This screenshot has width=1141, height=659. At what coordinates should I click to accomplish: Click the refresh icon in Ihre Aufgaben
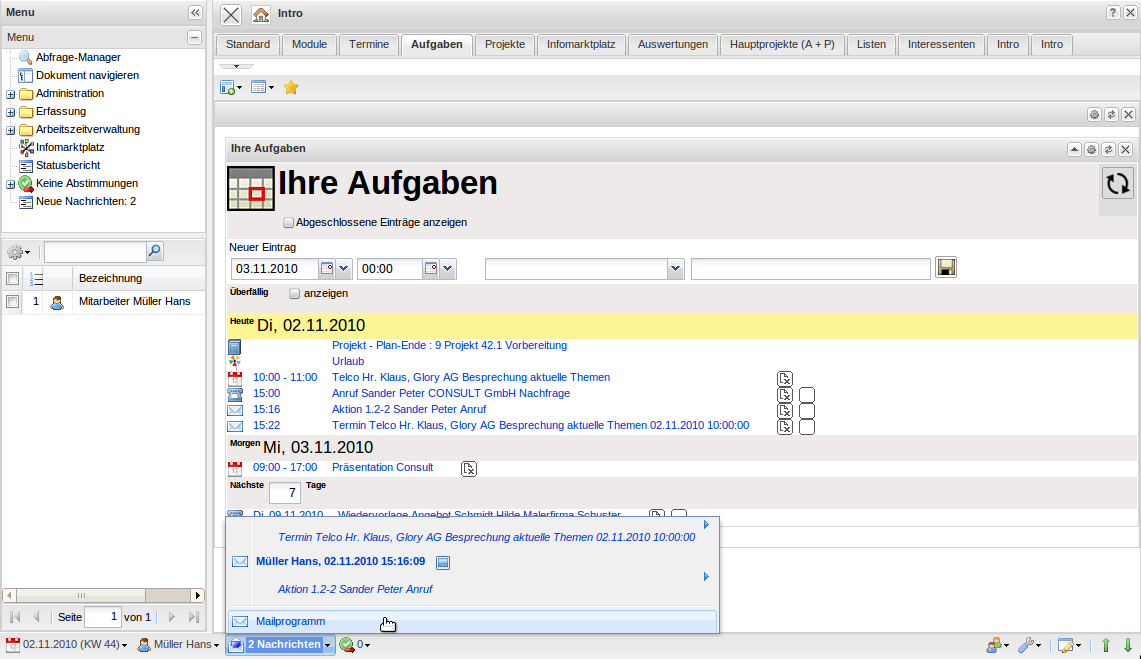[x=1117, y=183]
